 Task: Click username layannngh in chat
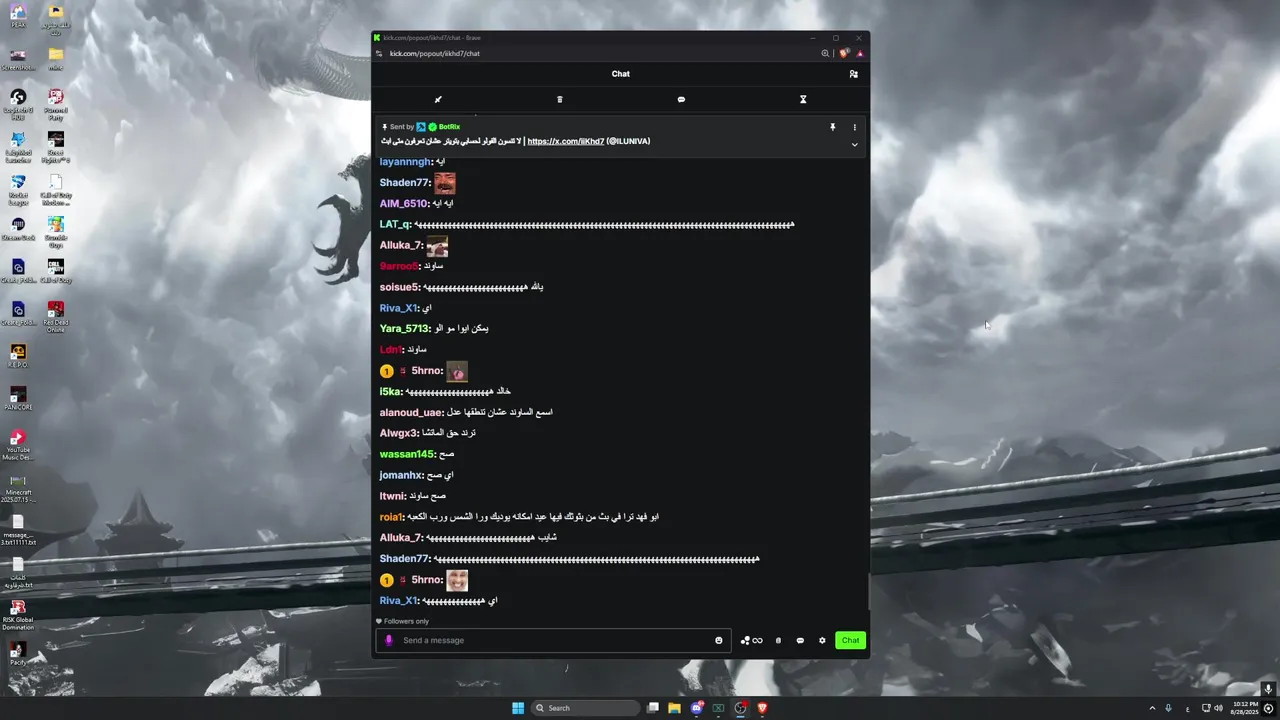[406, 162]
